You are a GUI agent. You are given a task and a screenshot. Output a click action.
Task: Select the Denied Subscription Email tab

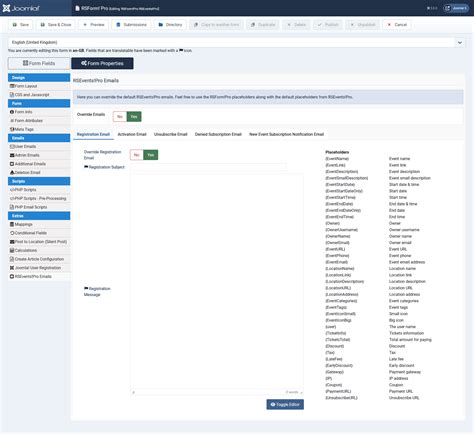pos(218,134)
